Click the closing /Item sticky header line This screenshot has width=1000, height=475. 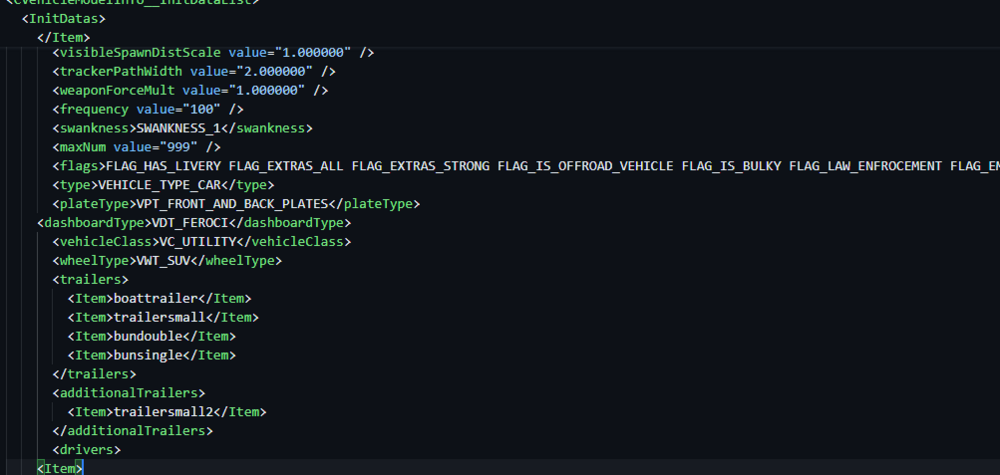(x=64, y=38)
